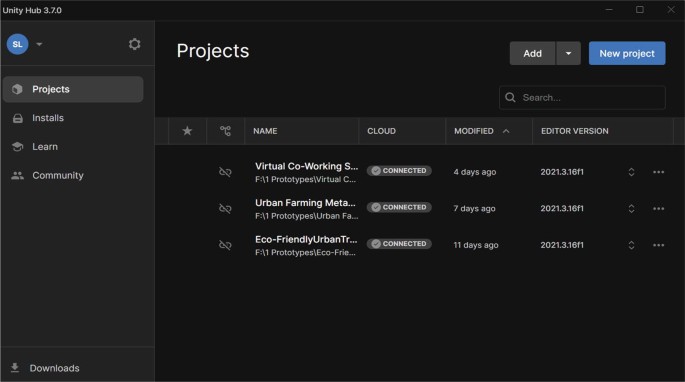The width and height of the screenshot is (685, 382).
Task: Sort projects by MODIFIED column
Action: [x=474, y=131]
